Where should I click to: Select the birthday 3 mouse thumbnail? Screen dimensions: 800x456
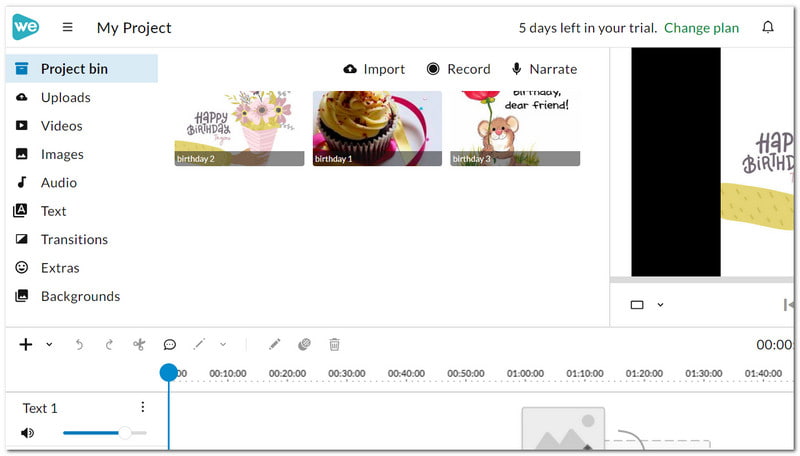pyautogui.click(x=515, y=129)
